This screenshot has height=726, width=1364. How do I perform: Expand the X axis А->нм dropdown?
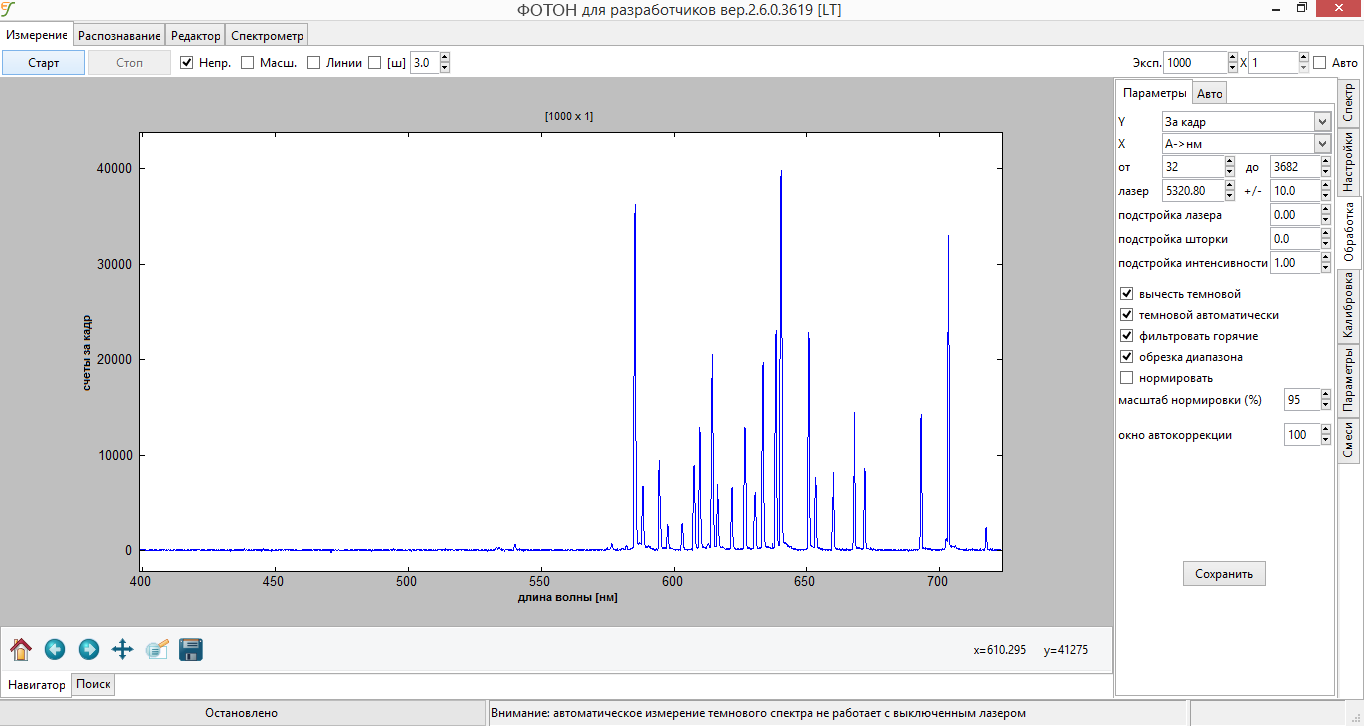pos(1246,143)
